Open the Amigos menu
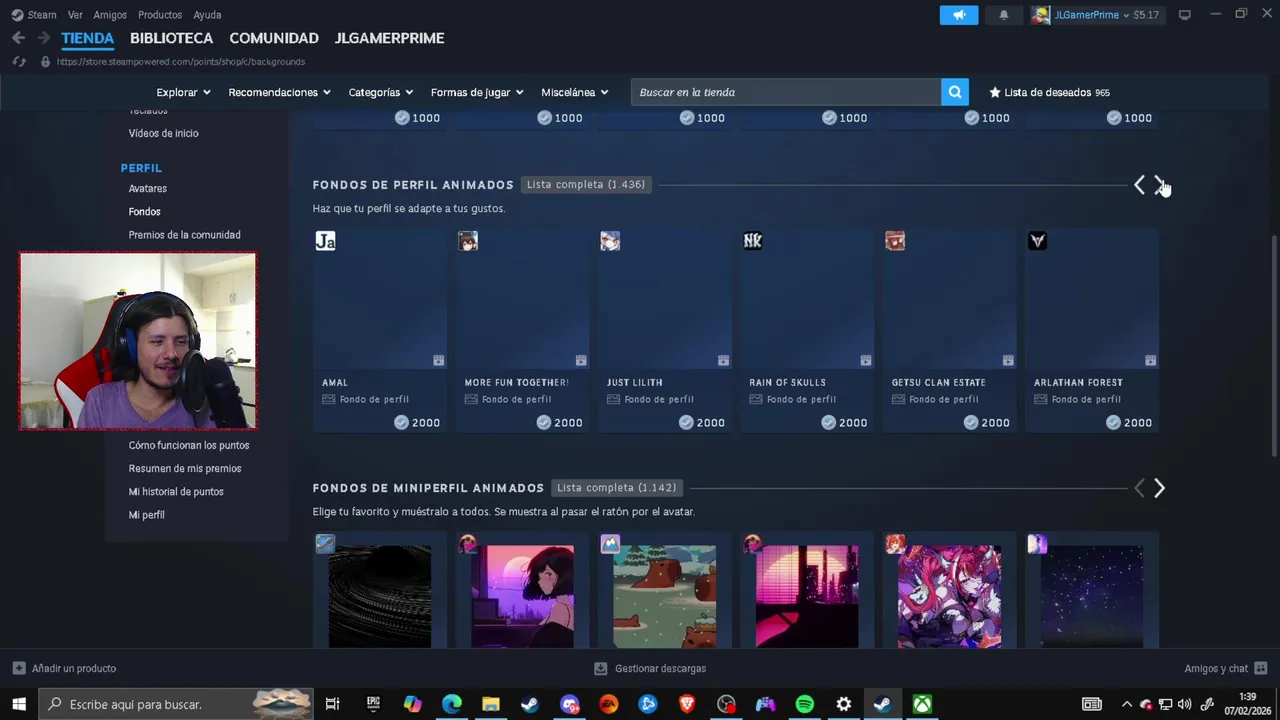 click(x=110, y=15)
